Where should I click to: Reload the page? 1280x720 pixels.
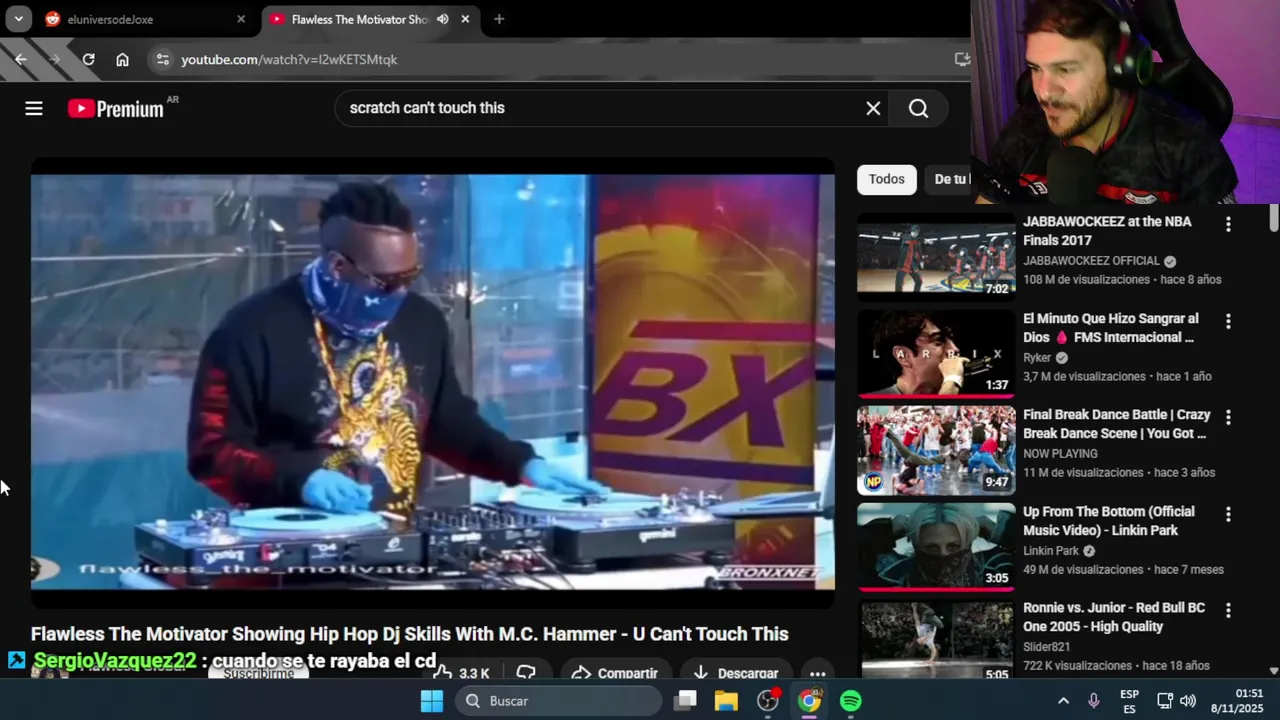point(88,59)
